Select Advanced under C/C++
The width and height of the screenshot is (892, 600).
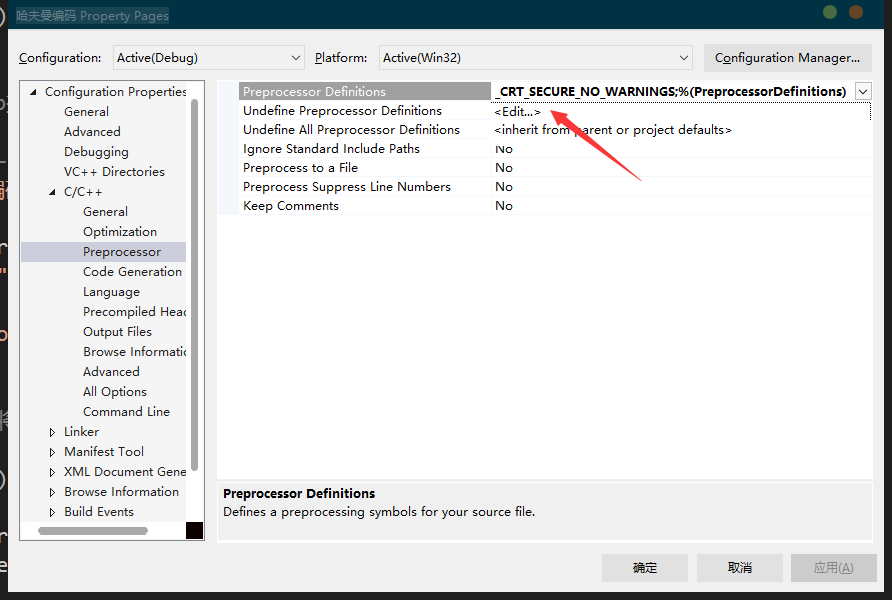pyautogui.click(x=111, y=371)
